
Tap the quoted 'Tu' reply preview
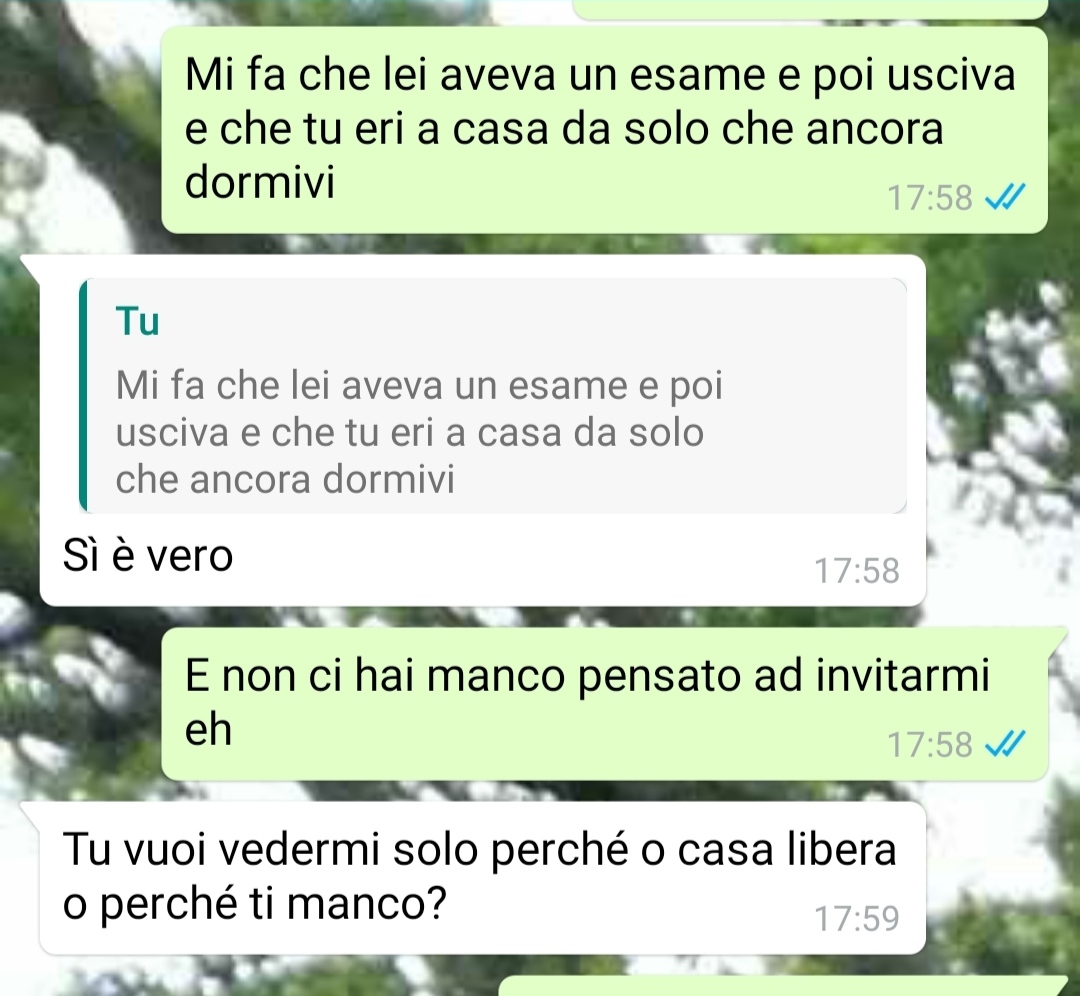point(492,396)
